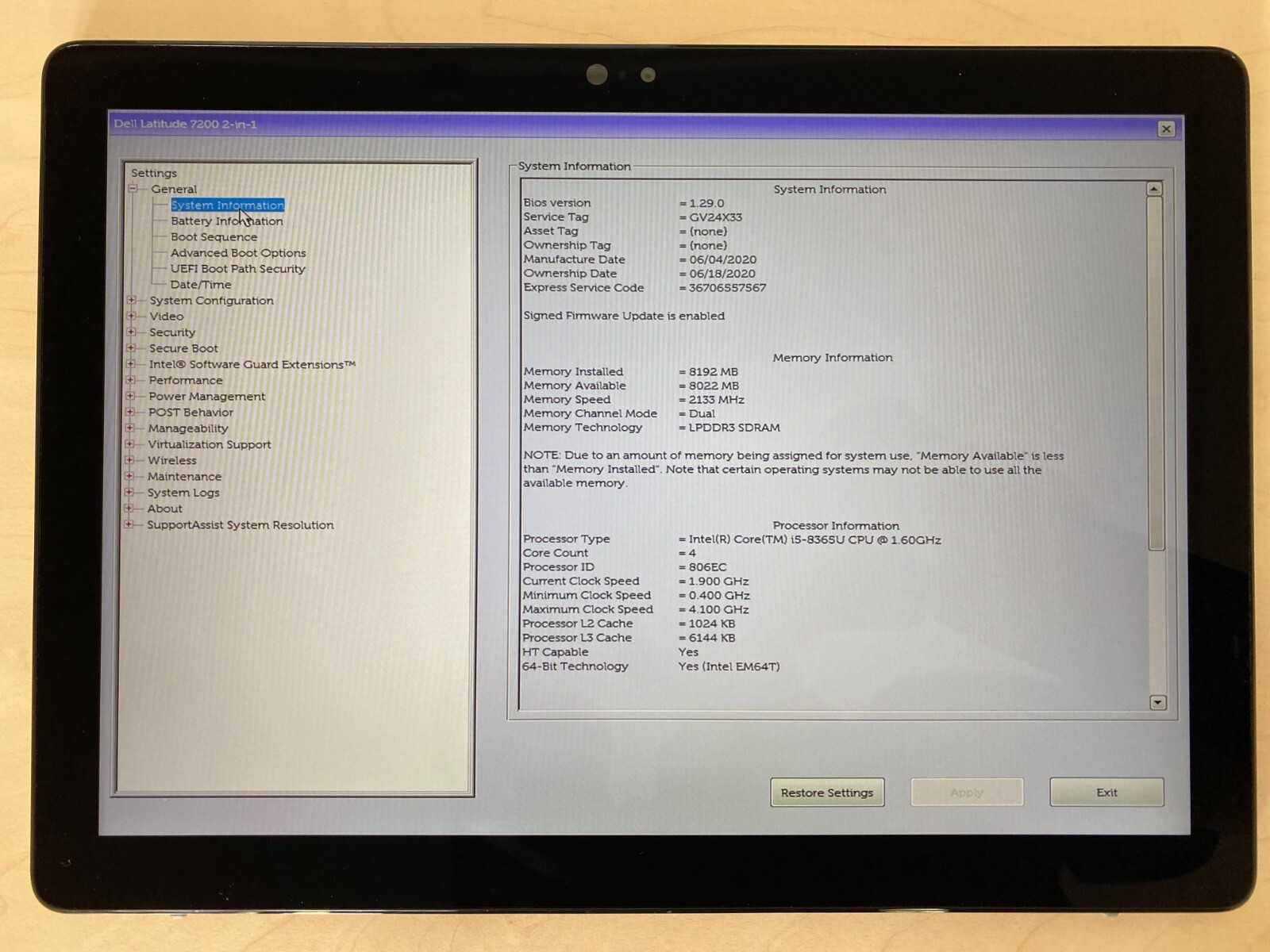
Task: Click the Bios version value 1.29.0
Action: tap(706, 203)
